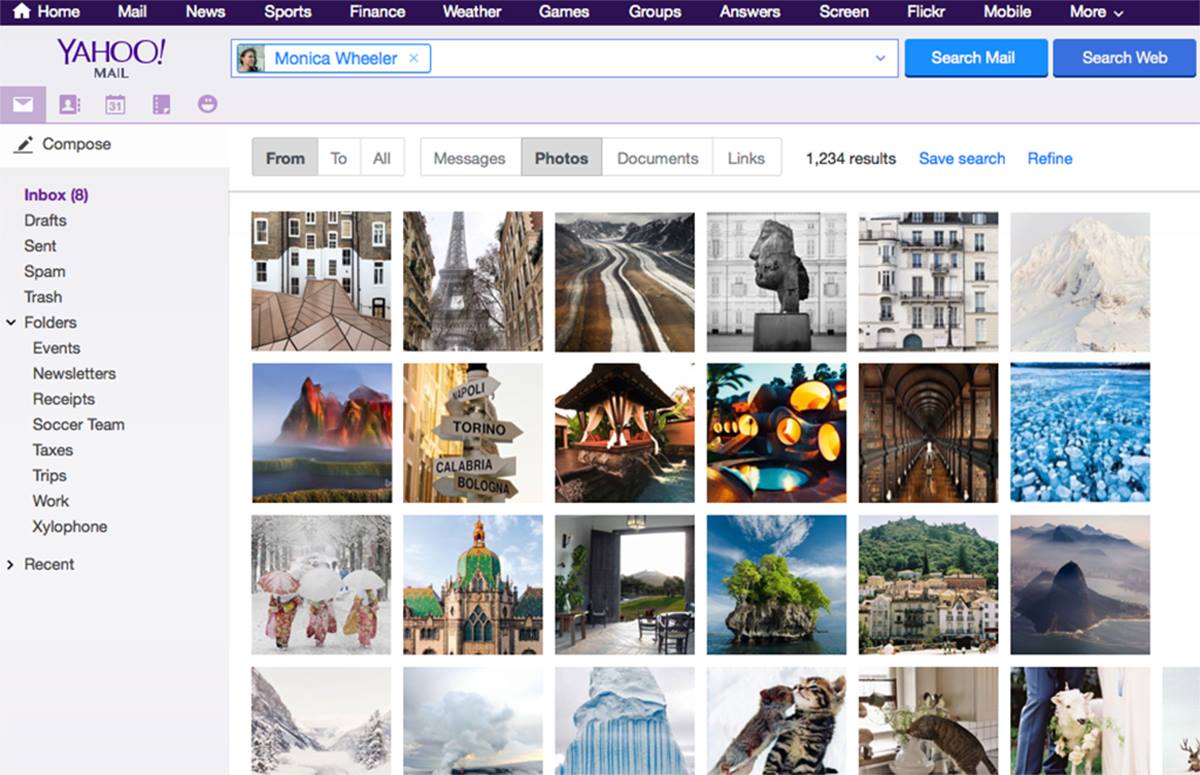Screen dimensions: 1200x775
Task: Open the Contacts icon
Action: point(69,104)
